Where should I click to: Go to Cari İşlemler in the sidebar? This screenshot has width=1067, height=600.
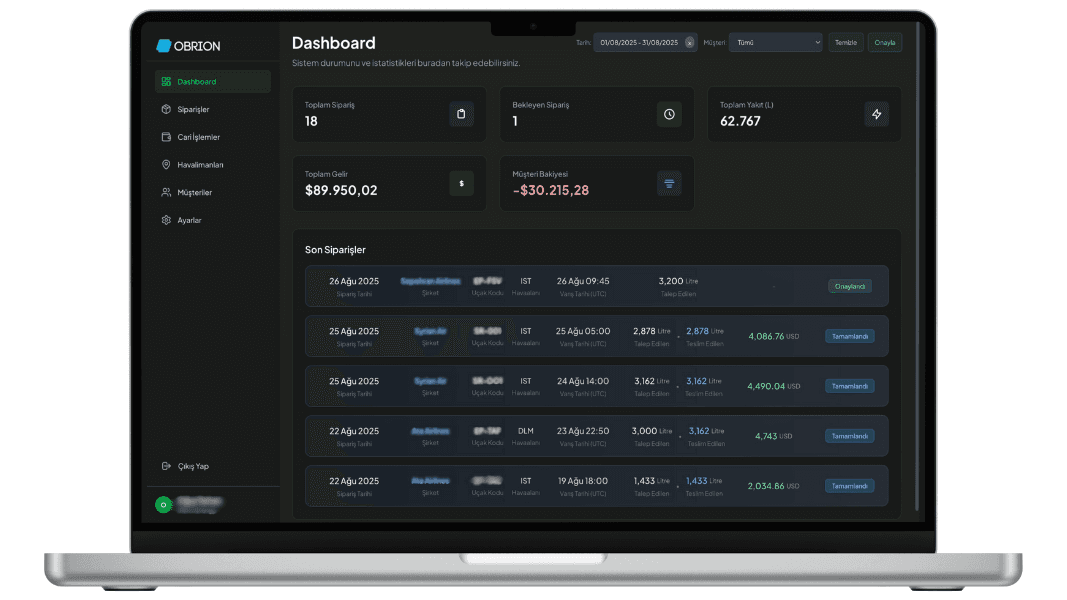[198, 137]
